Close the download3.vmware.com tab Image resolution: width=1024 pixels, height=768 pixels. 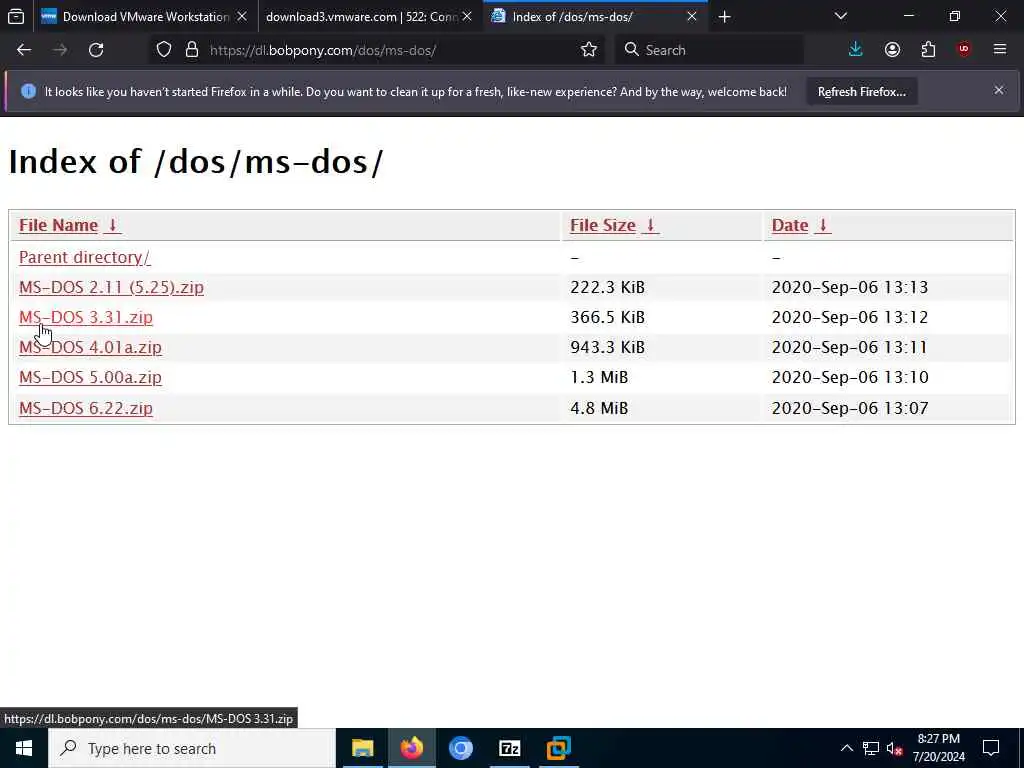467,16
